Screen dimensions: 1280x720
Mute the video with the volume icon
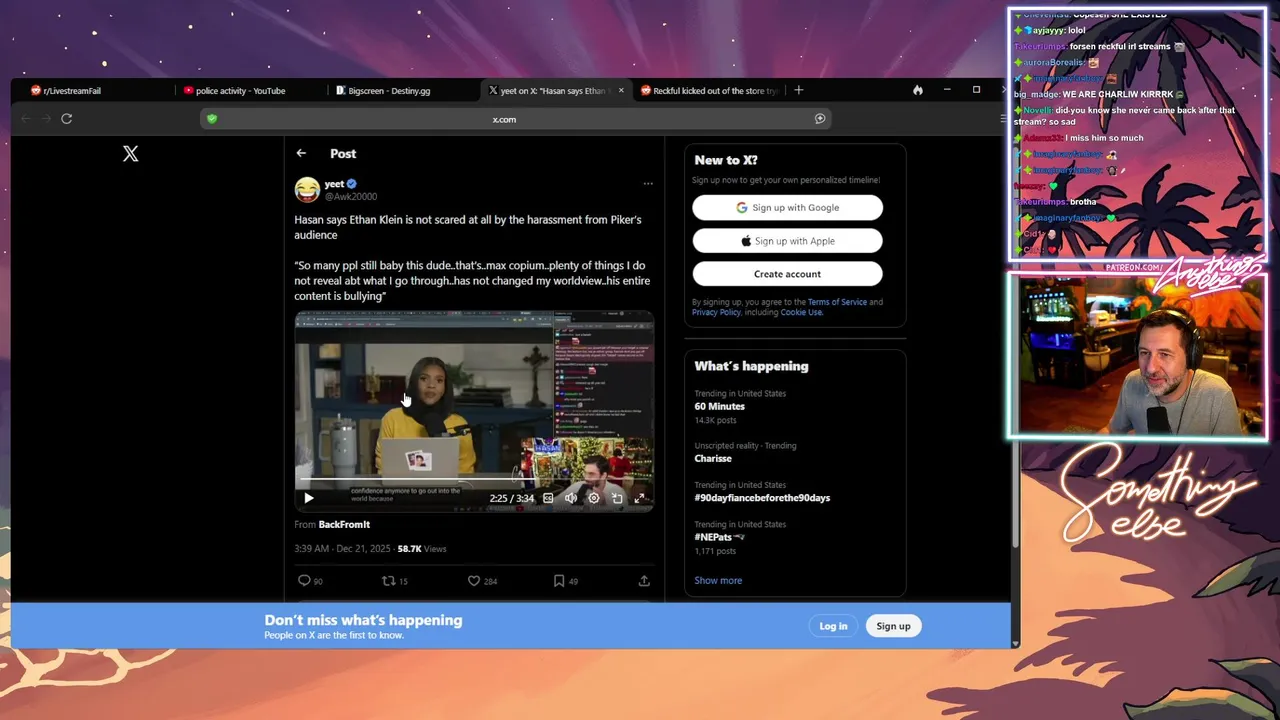click(x=571, y=498)
